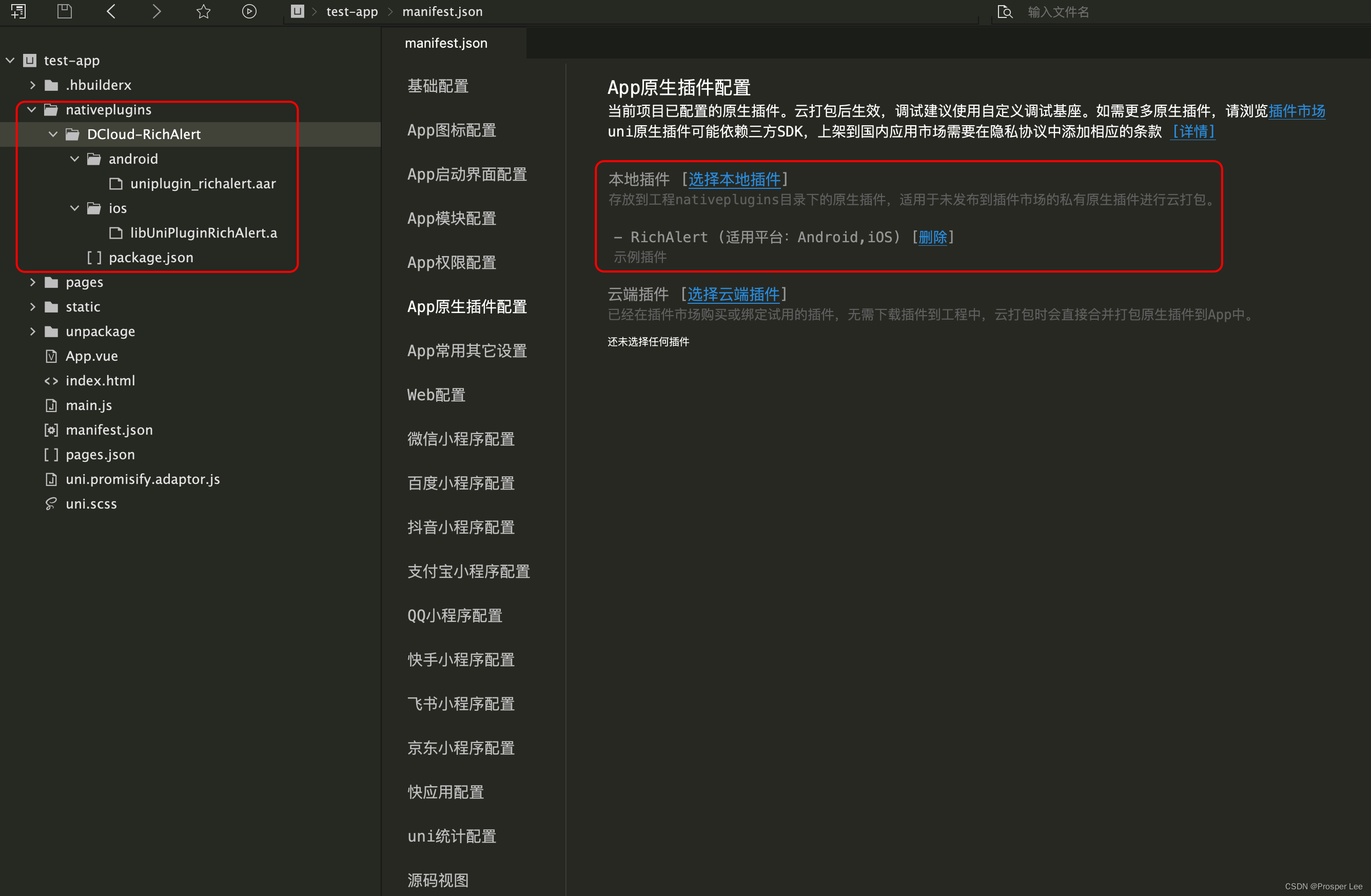The width and height of the screenshot is (1371, 896).
Task: Click the android folder icon
Action: [94, 159]
